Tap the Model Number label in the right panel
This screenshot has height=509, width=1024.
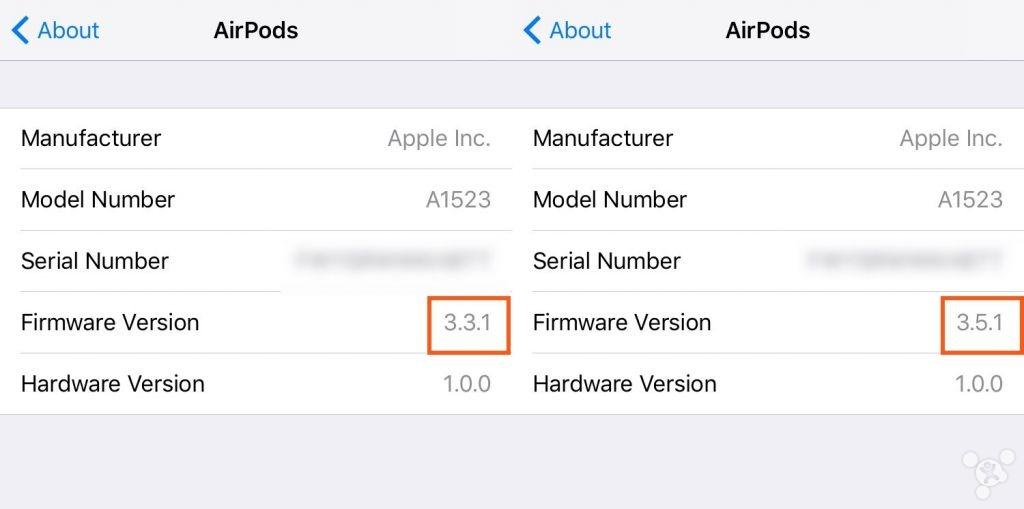(x=610, y=200)
